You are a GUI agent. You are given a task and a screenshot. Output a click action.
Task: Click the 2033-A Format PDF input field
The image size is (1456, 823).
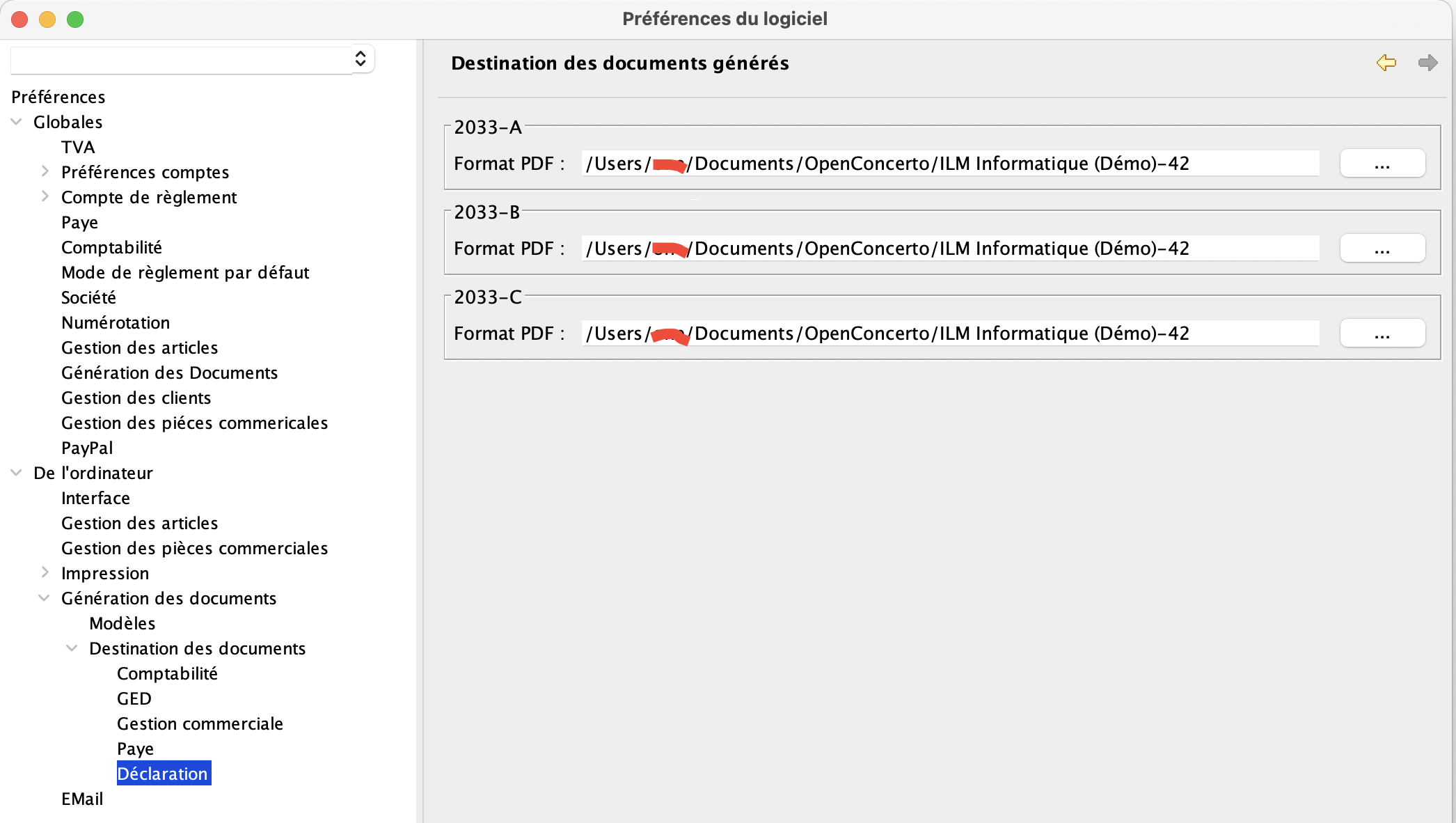[950, 163]
